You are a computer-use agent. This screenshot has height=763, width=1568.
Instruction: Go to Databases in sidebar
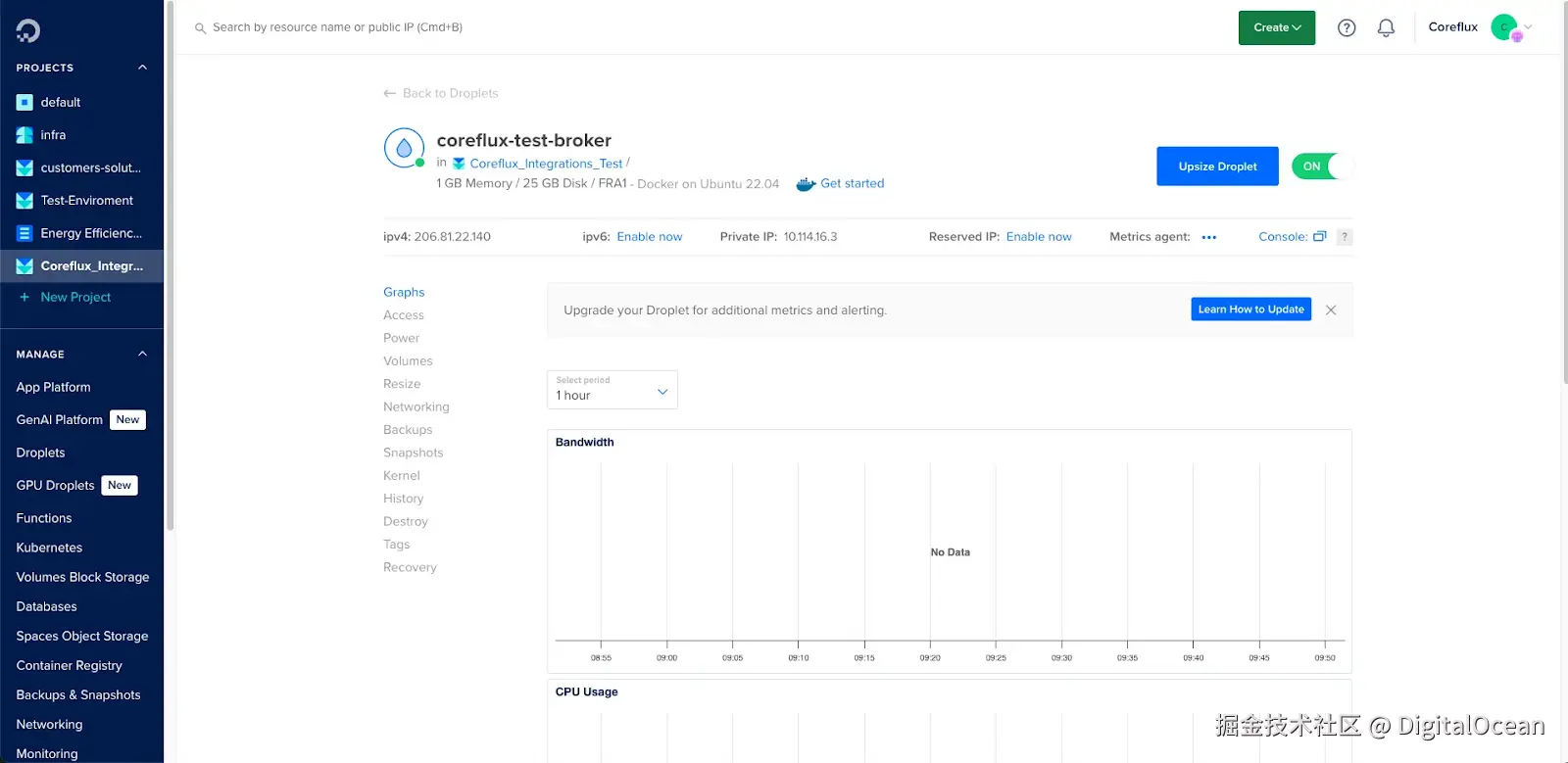point(47,606)
